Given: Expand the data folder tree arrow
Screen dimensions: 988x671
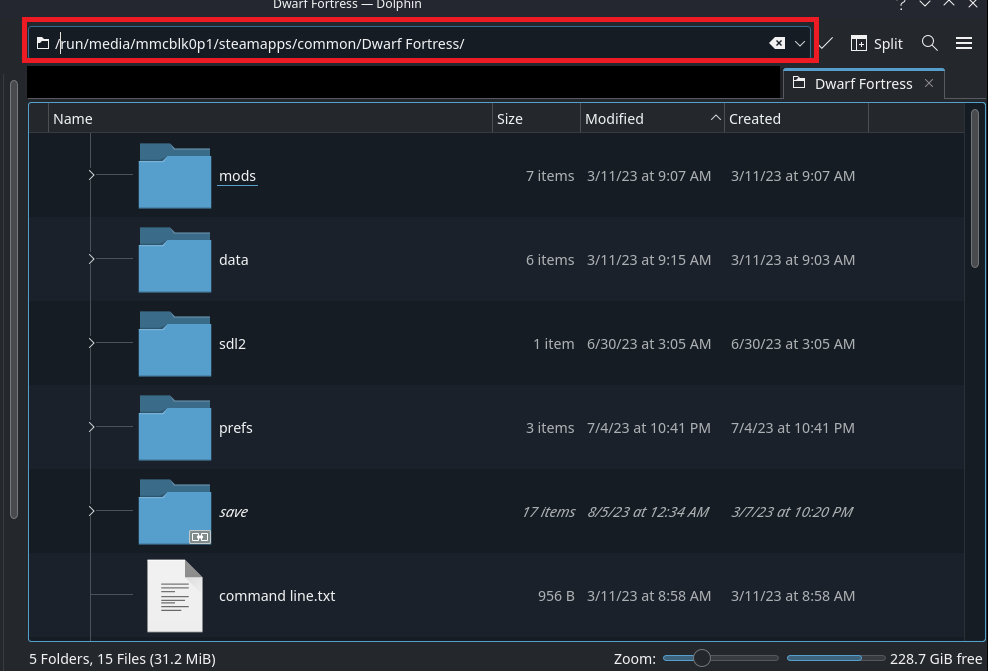Looking at the screenshot, I should [x=91, y=259].
